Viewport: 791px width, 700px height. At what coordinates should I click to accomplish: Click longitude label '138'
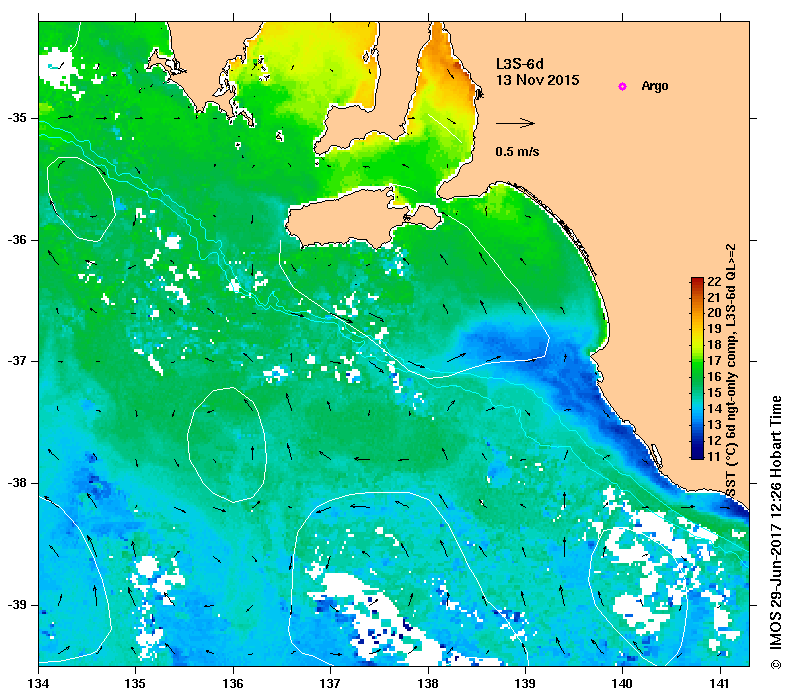pos(428,684)
